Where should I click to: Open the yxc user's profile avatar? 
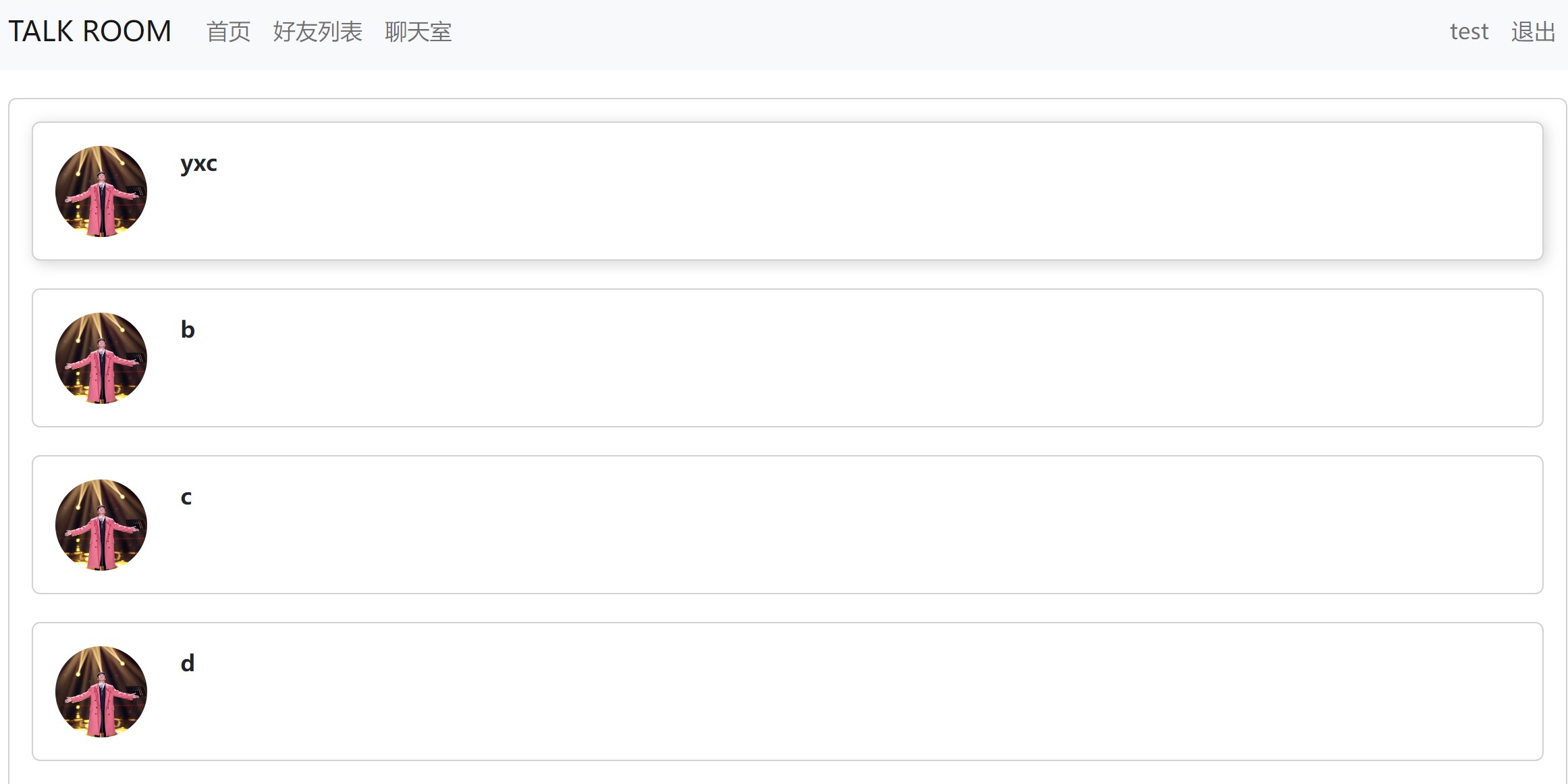(x=100, y=191)
